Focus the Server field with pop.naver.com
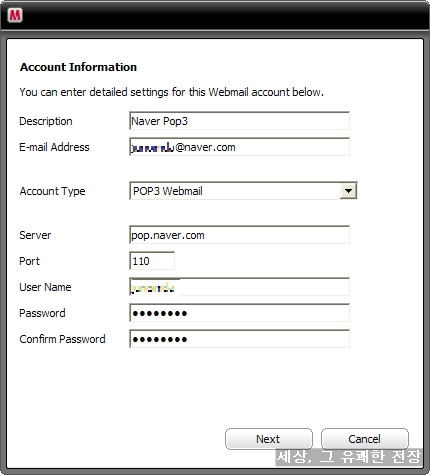The width and height of the screenshot is (430, 475). click(x=239, y=235)
